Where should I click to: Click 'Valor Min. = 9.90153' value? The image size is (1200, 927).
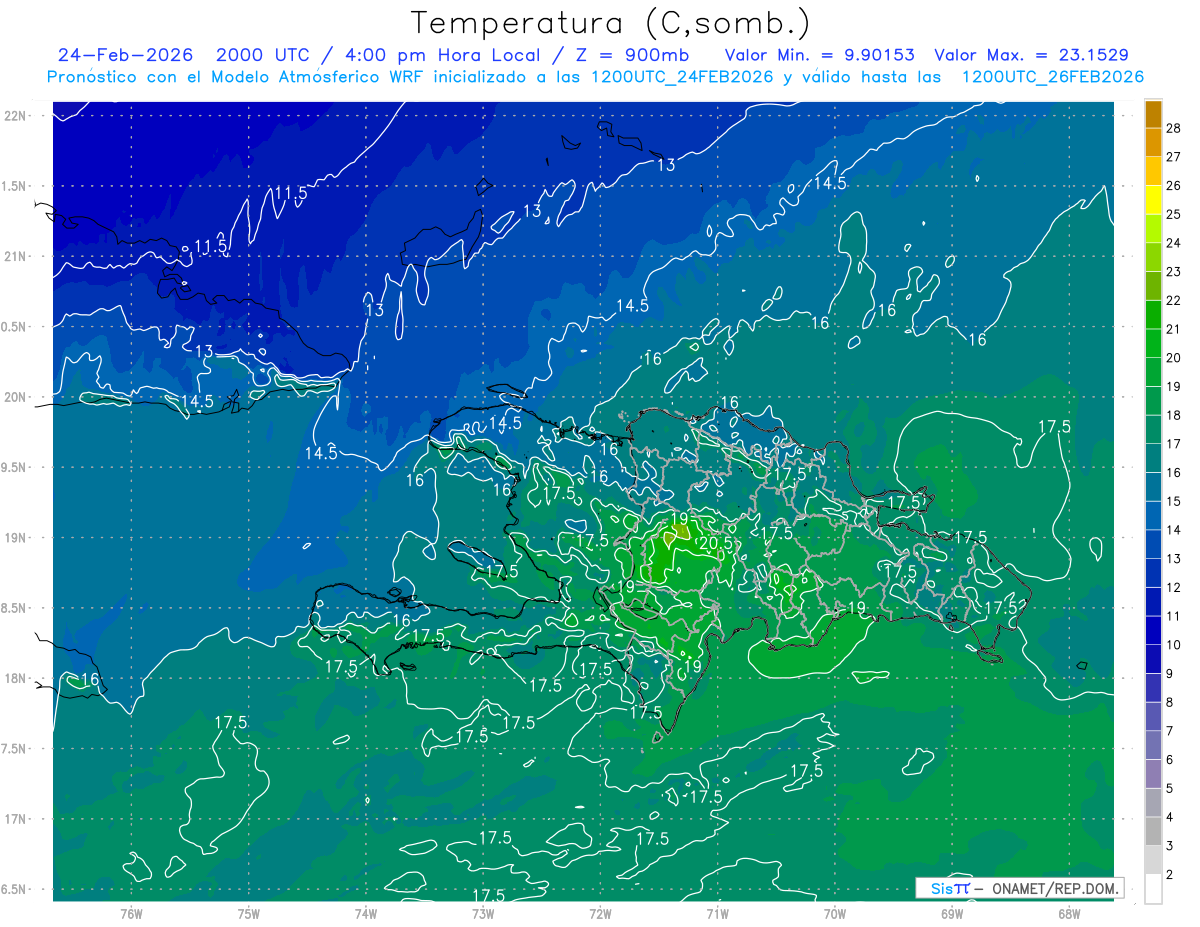coord(819,55)
